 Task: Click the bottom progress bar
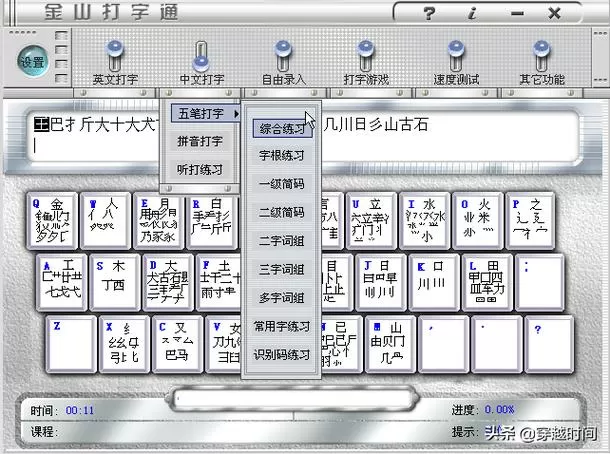coord(293,399)
